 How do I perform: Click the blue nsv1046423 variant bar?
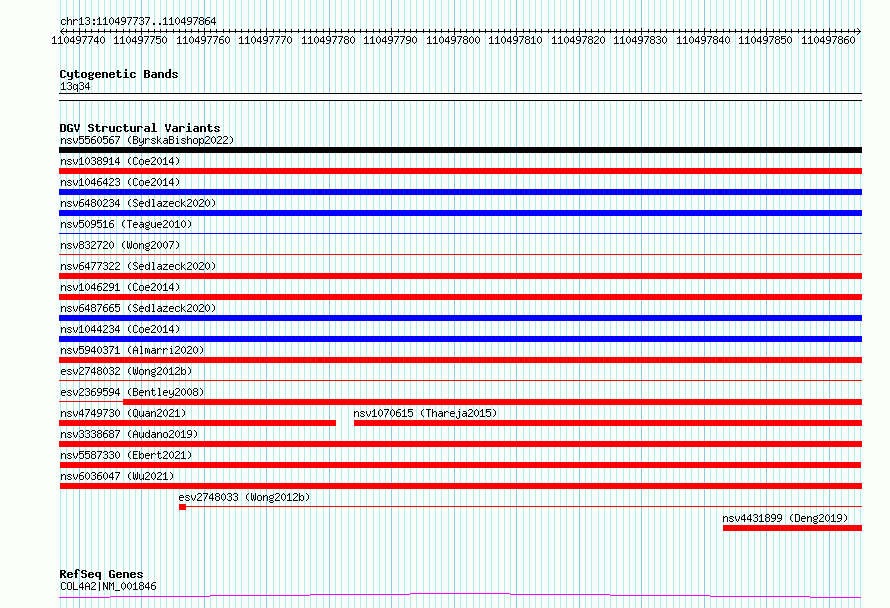pyautogui.click(x=460, y=192)
